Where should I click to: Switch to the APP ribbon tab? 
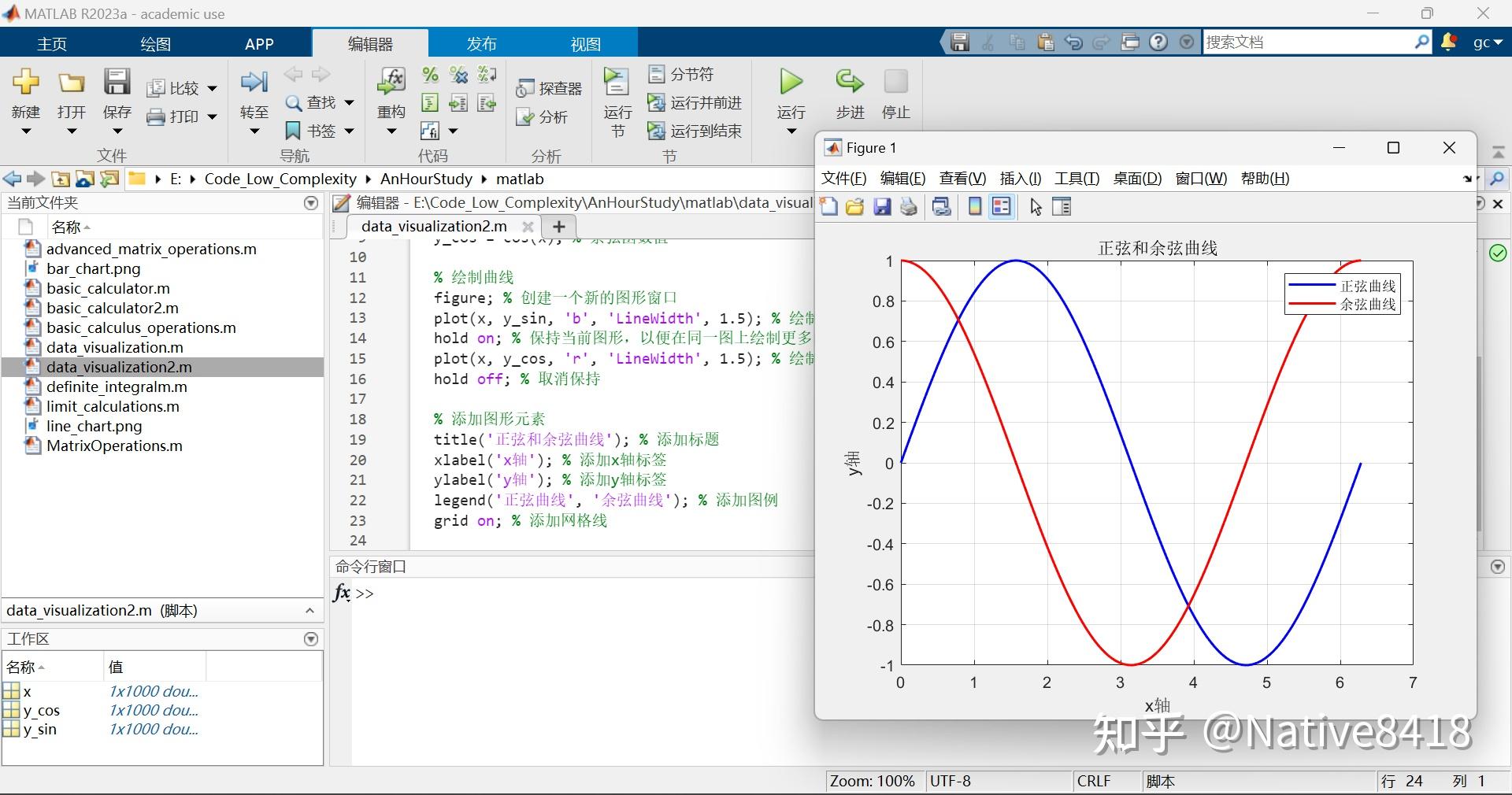pos(259,44)
